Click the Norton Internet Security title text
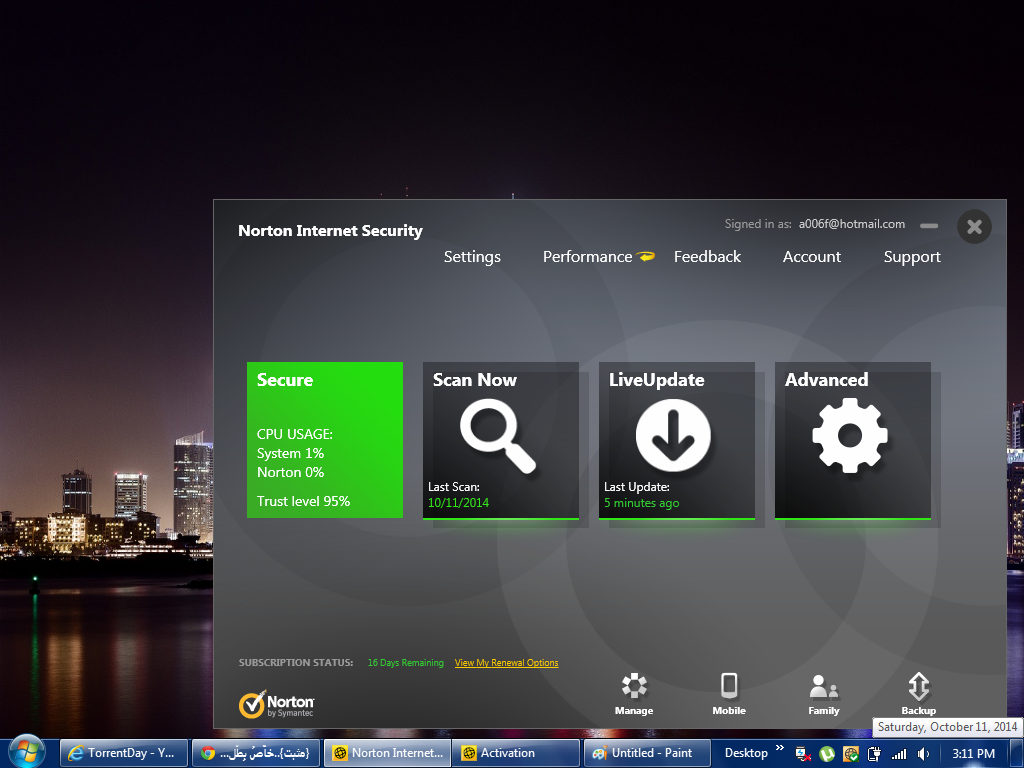1024x768 pixels. pos(330,231)
